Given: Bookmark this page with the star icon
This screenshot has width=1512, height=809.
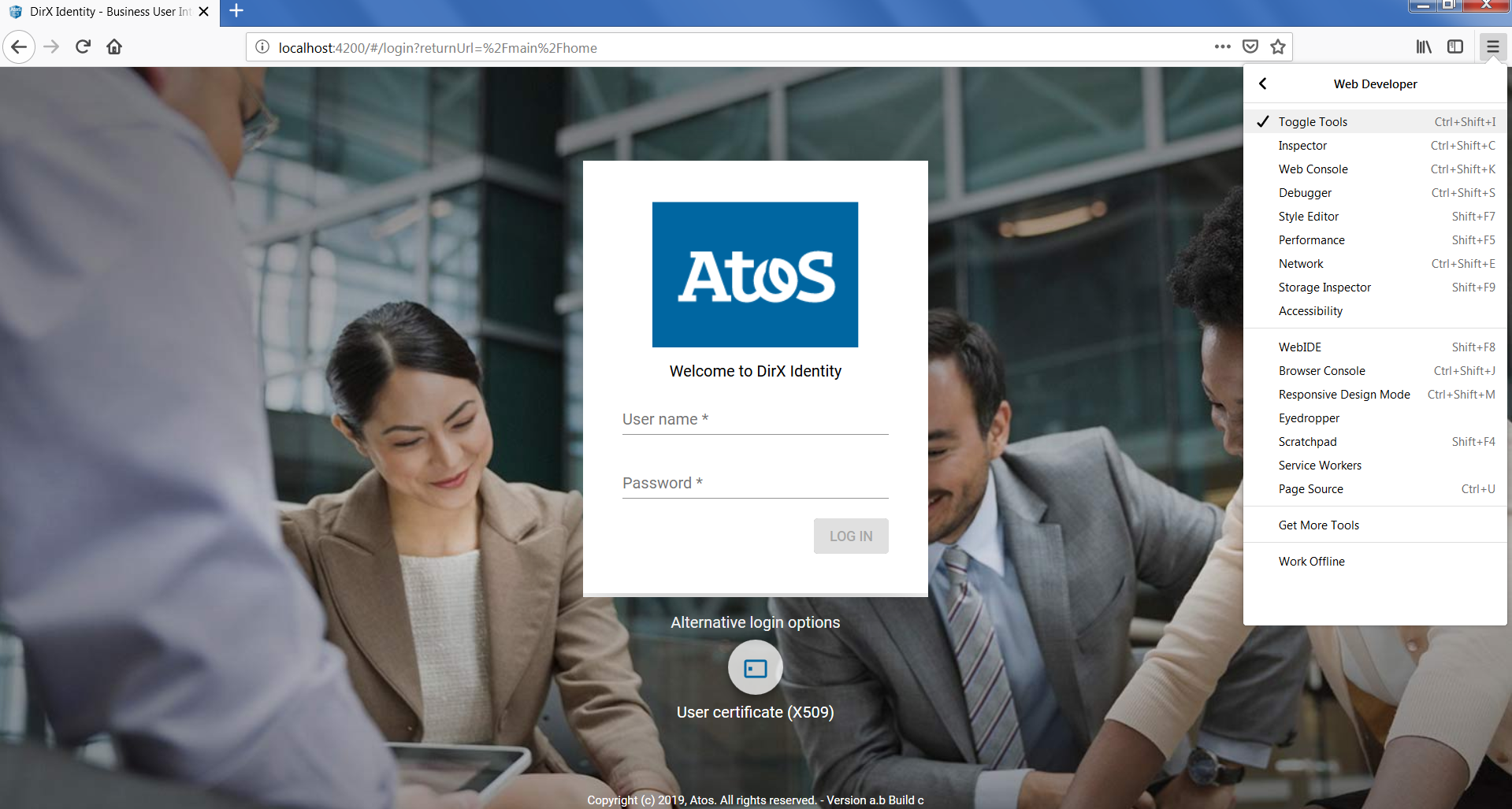Looking at the screenshot, I should (x=1277, y=47).
